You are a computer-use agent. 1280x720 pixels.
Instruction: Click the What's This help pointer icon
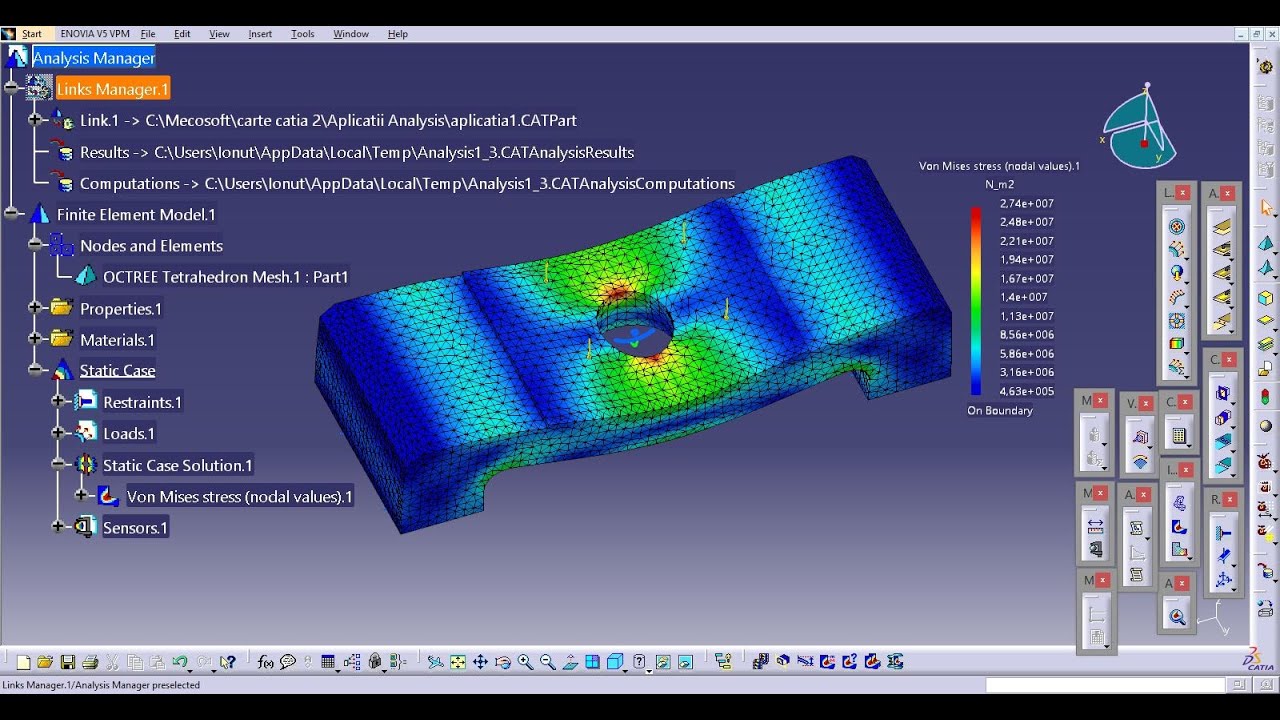228,662
